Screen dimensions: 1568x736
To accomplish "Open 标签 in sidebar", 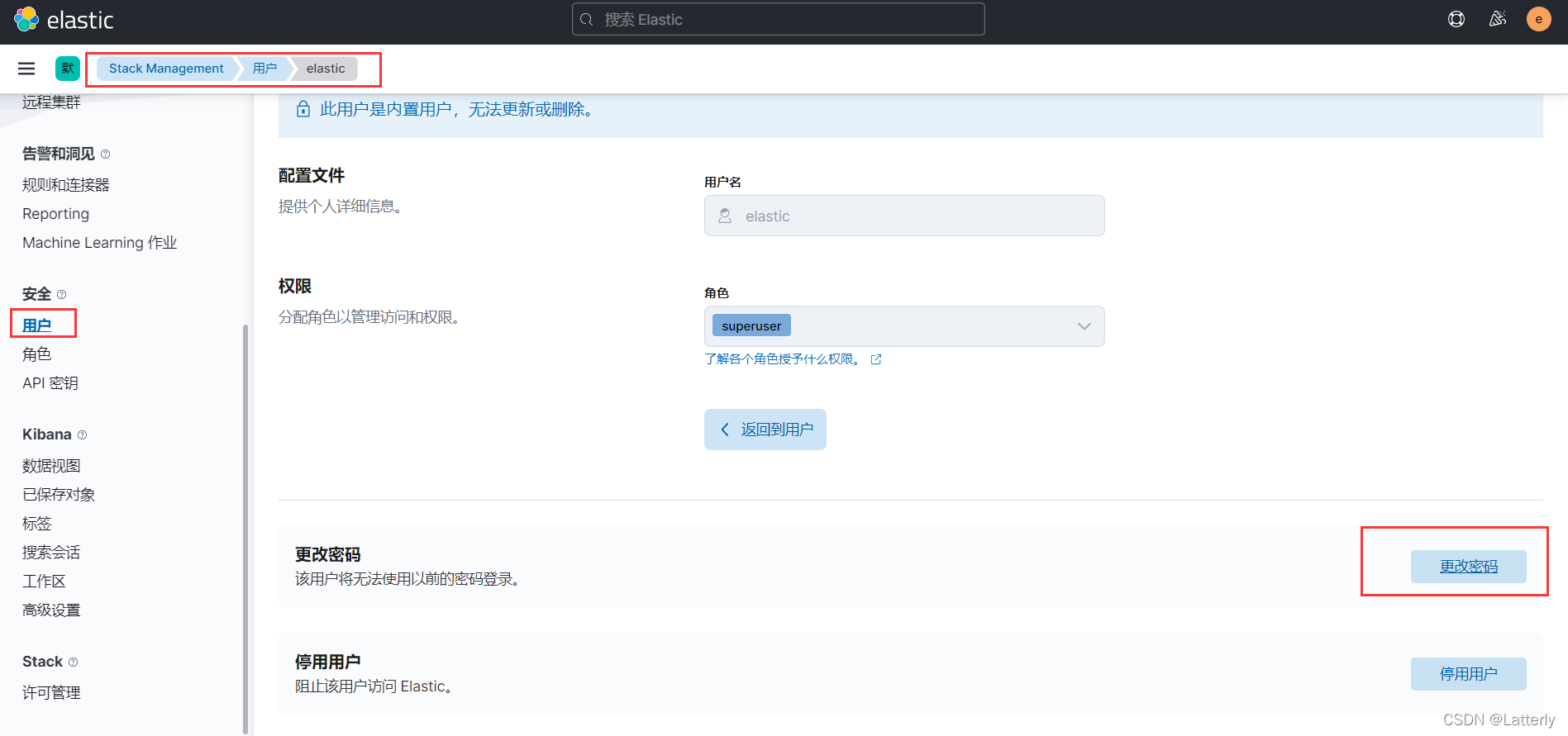I will click(x=37, y=524).
